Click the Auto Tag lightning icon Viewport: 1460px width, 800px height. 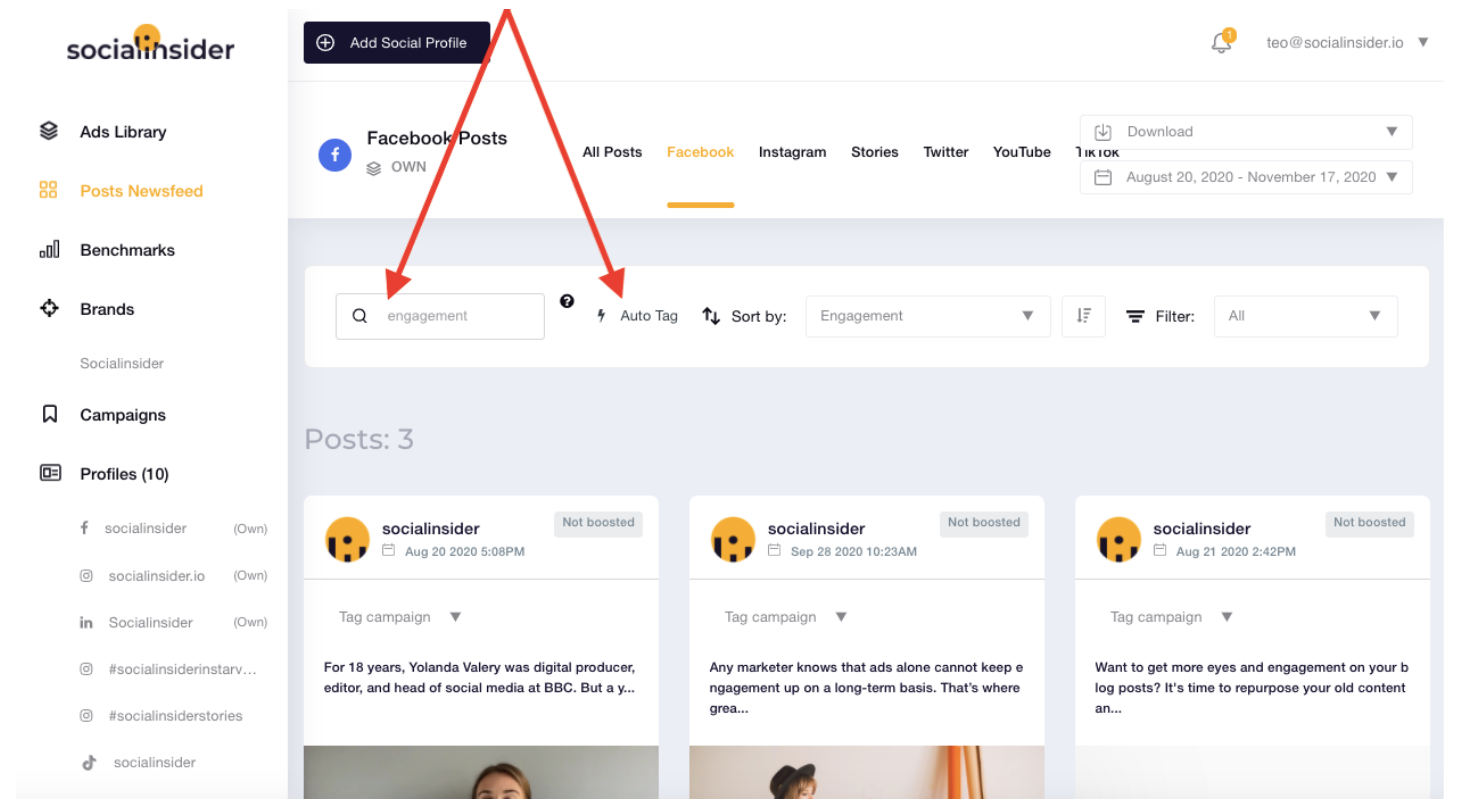point(601,316)
